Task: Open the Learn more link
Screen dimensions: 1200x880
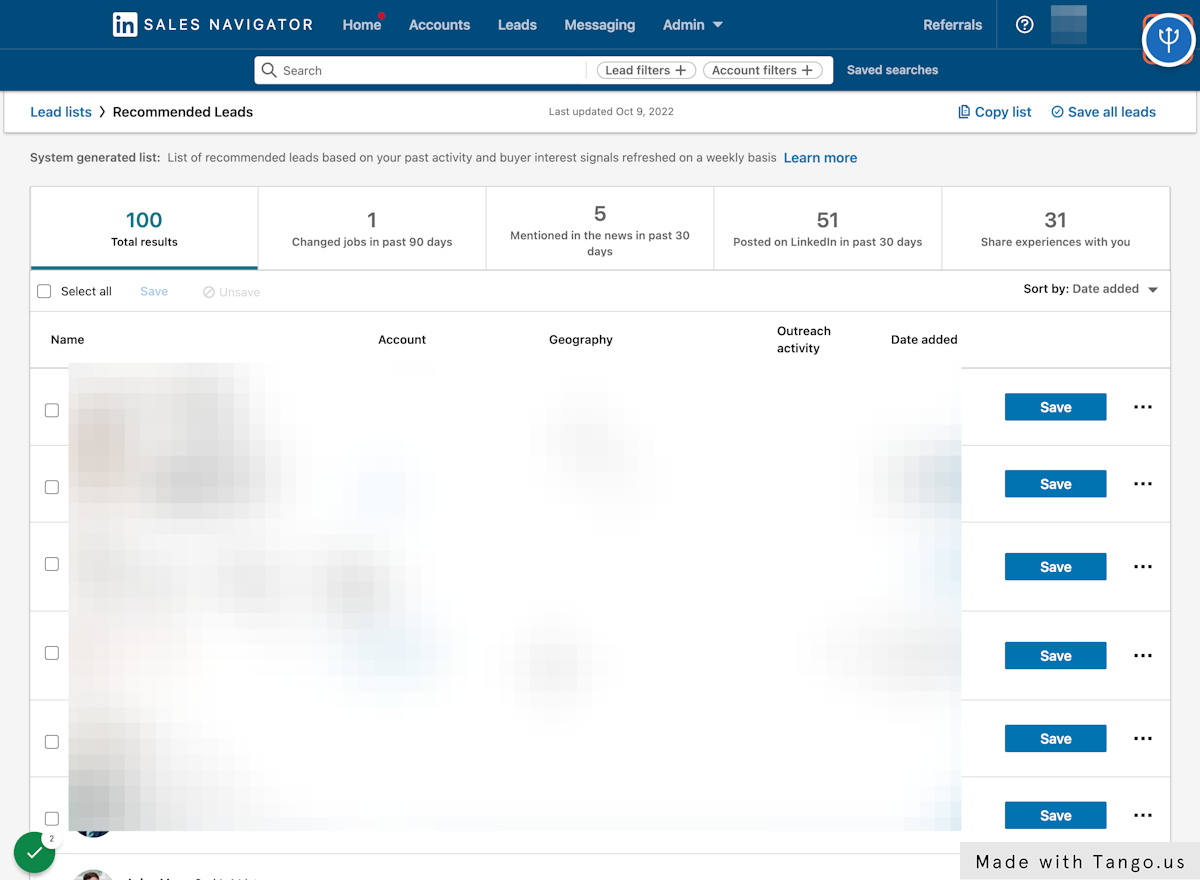Action: (820, 158)
